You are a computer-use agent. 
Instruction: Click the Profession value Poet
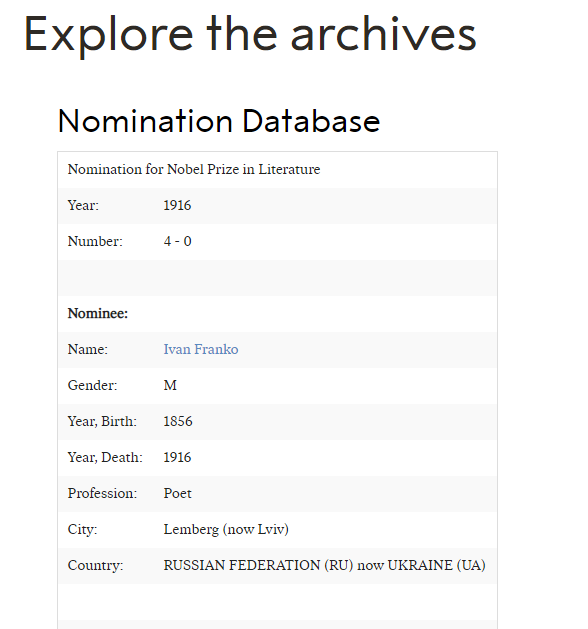pyautogui.click(x=177, y=493)
